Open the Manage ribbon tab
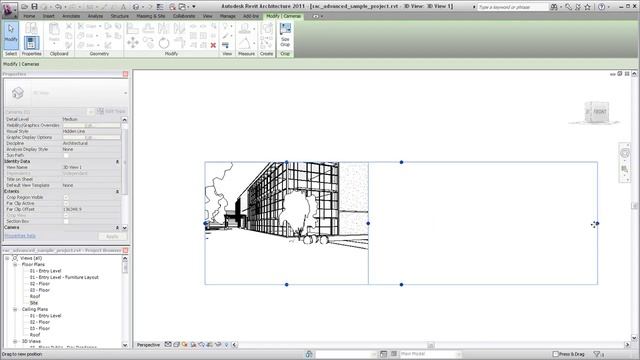 pyautogui.click(x=227, y=16)
